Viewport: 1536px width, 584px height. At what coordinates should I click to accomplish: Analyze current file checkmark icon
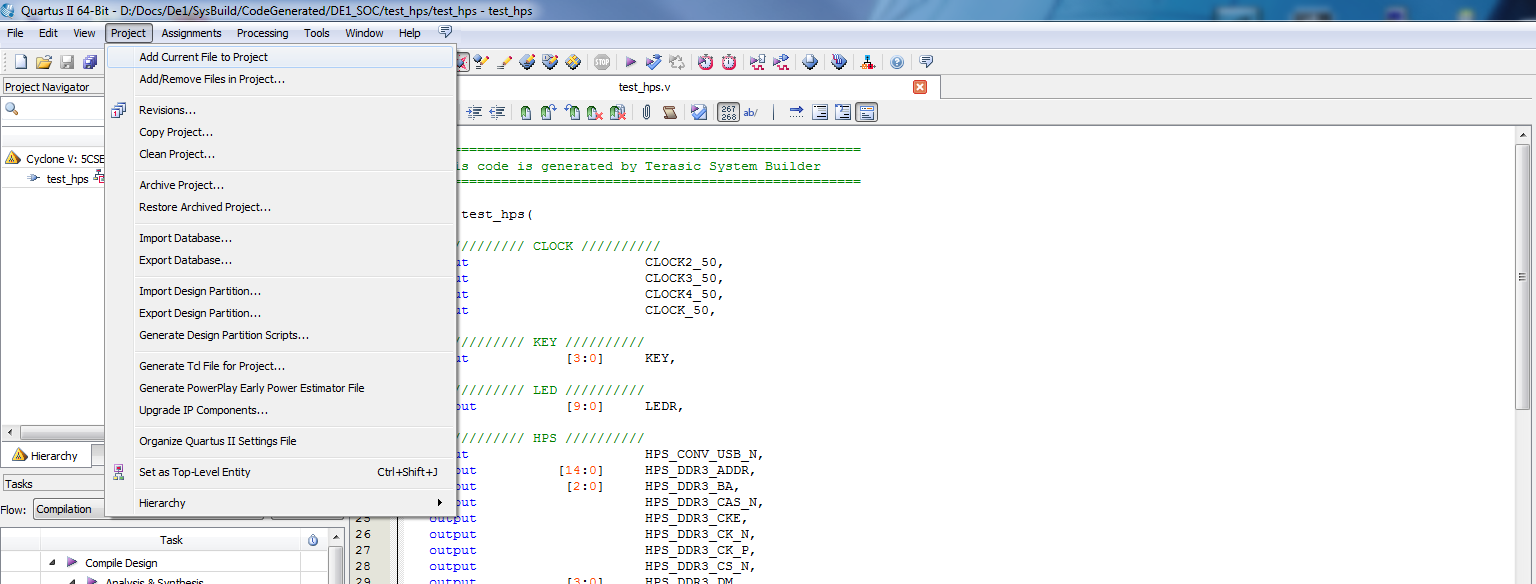[x=699, y=112]
